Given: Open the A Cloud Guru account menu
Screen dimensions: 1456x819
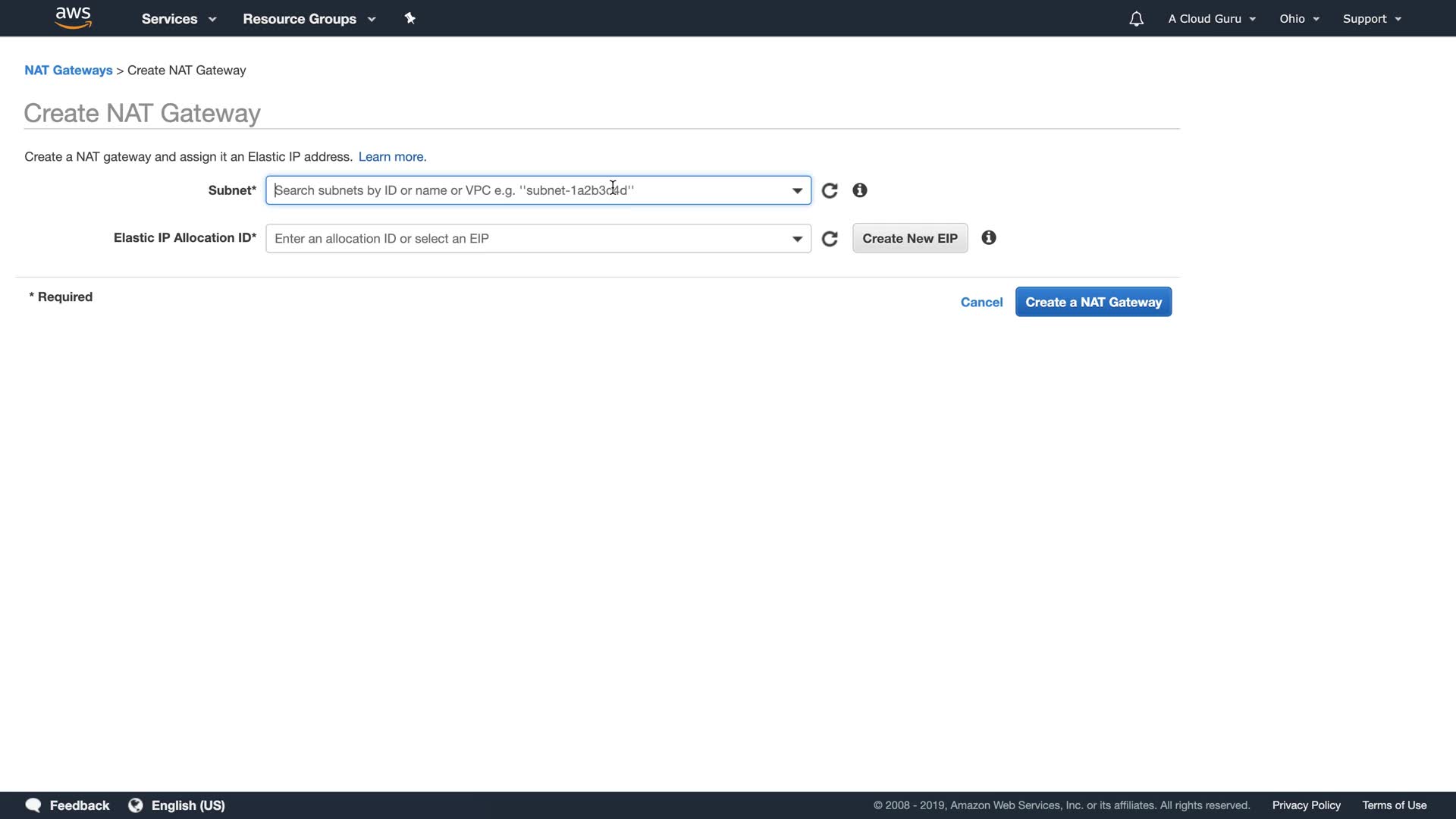Looking at the screenshot, I should coord(1211,19).
